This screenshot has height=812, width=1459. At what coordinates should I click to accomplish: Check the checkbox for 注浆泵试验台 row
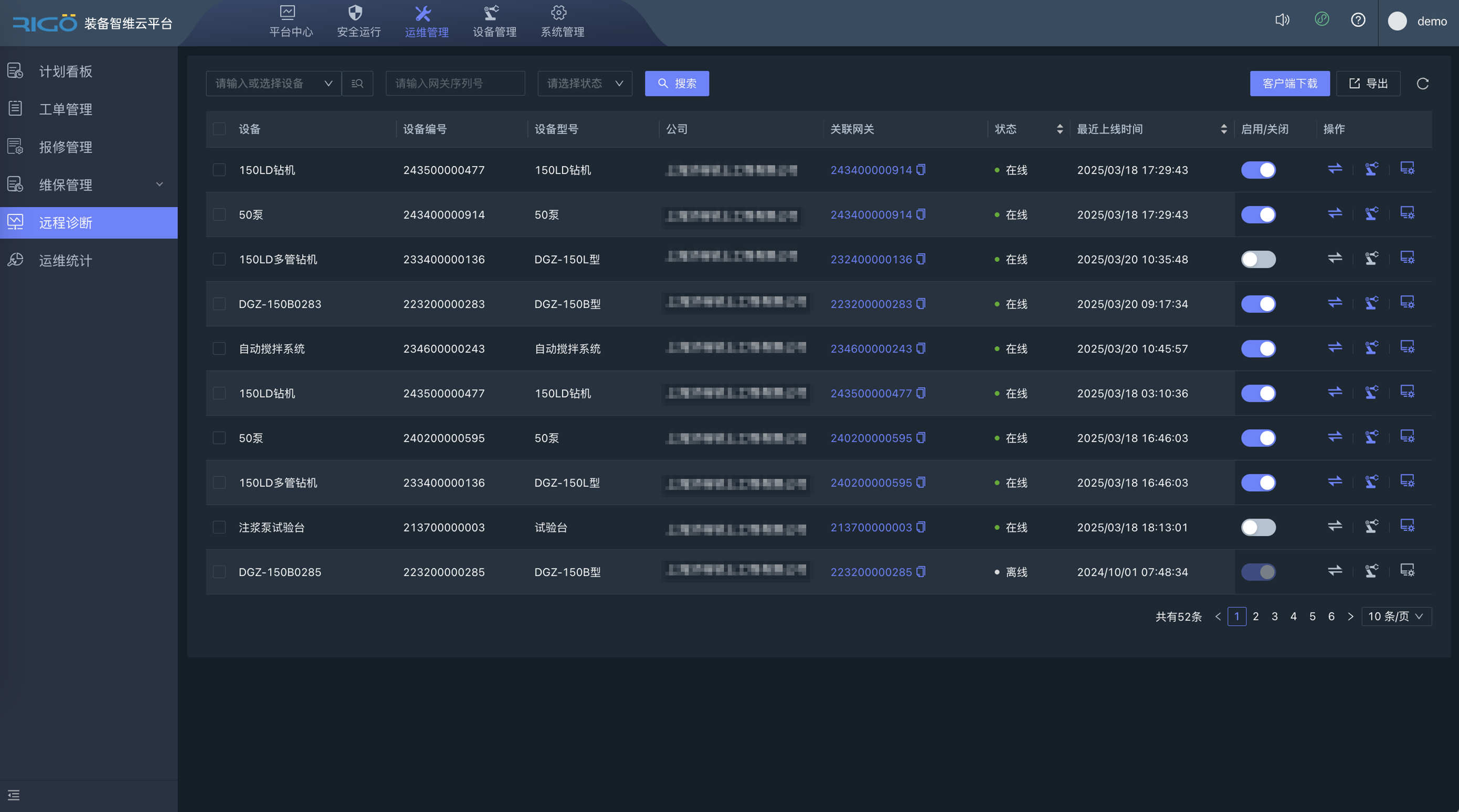tap(219, 527)
